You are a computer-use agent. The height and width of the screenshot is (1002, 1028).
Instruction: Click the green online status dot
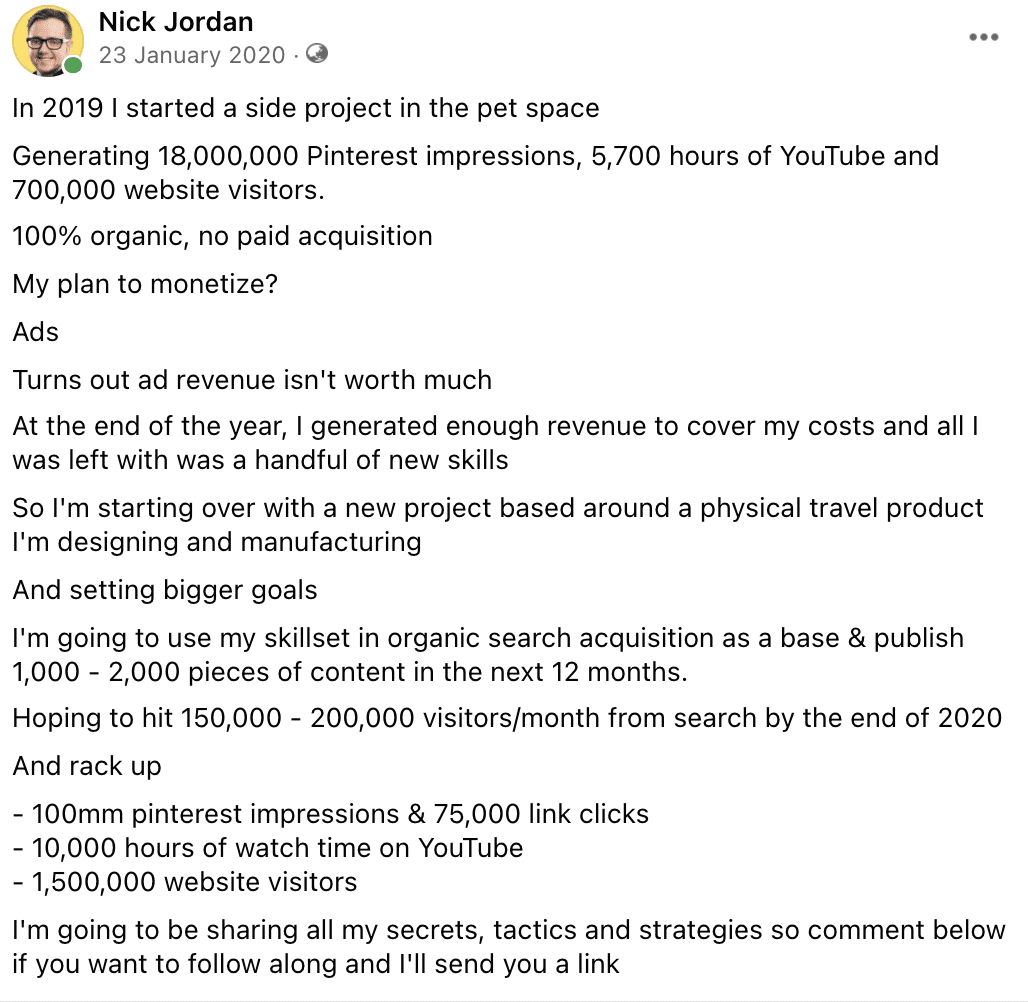73,65
